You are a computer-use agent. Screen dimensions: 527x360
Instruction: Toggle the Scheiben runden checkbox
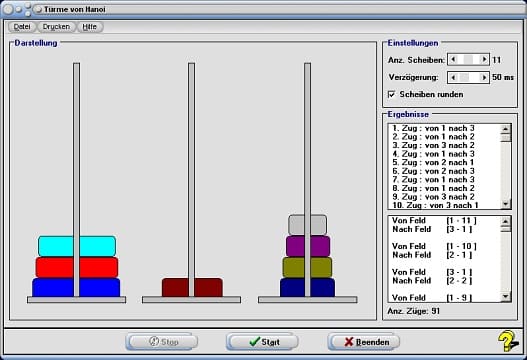coord(392,94)
